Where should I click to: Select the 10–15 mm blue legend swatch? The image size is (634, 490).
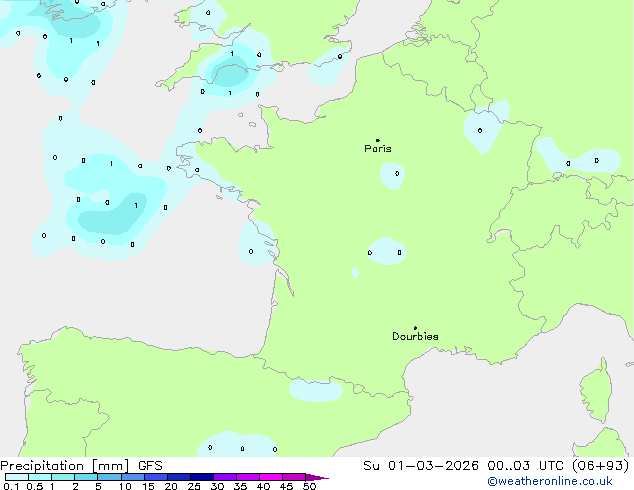click(x=133, y=477)
